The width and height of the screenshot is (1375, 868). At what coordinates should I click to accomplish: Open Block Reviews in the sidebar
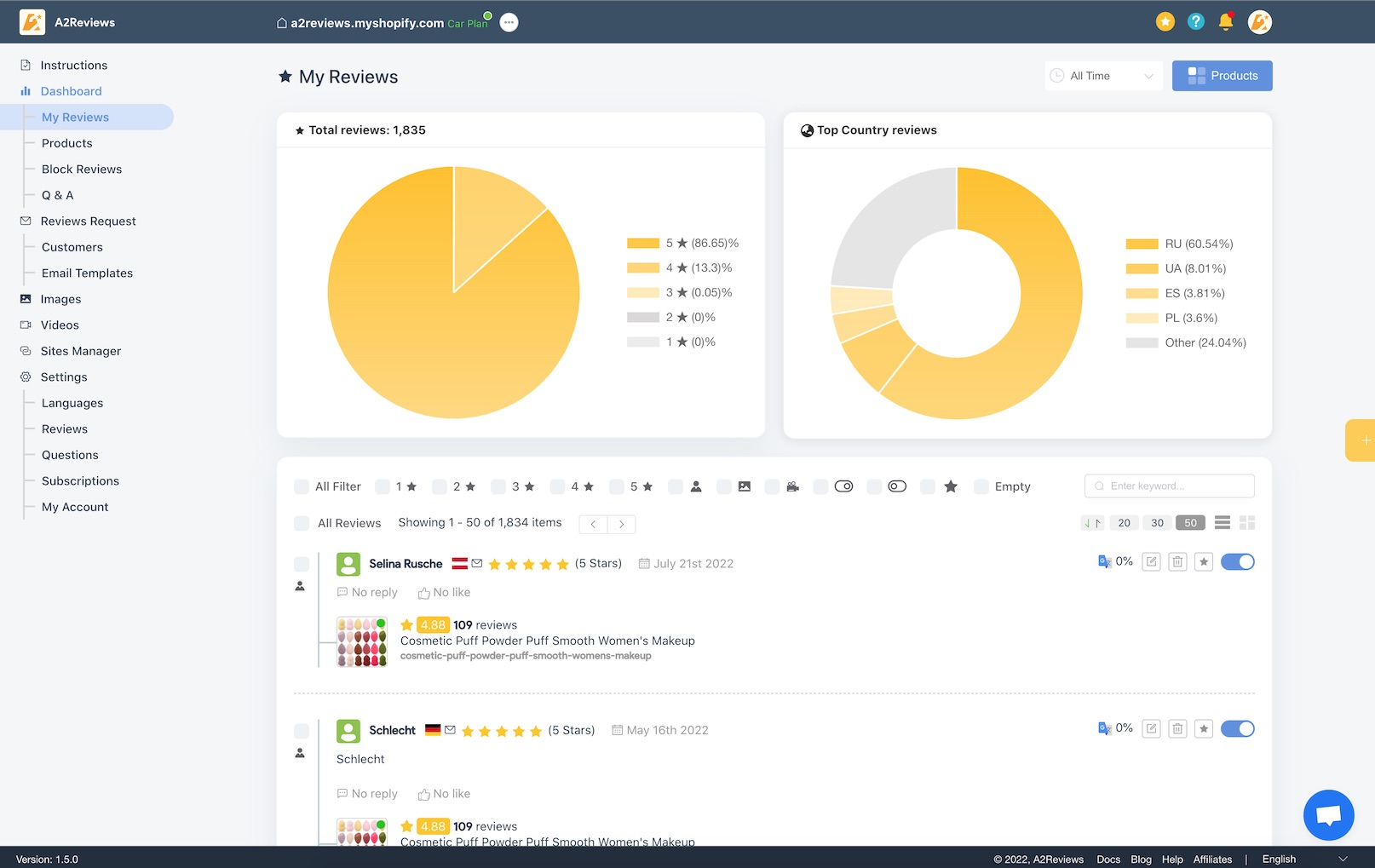tap(82, 170)
